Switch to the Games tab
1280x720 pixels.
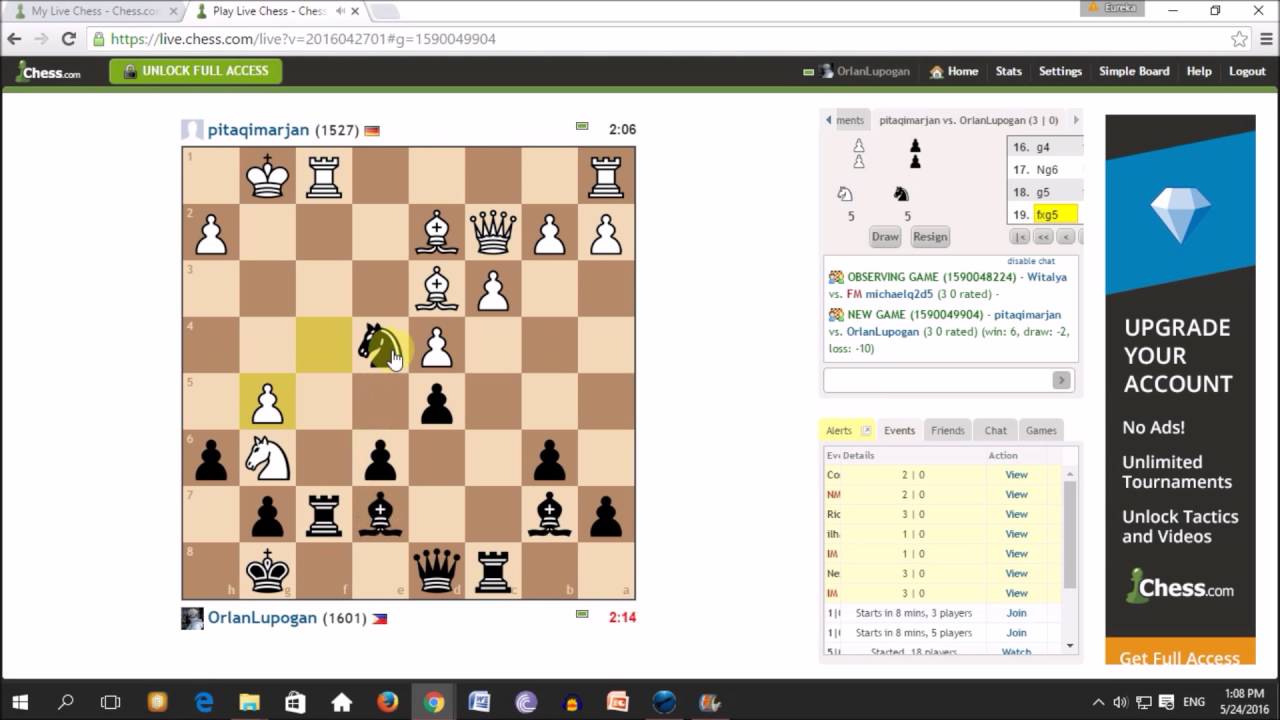click(x=1041, y=431)
